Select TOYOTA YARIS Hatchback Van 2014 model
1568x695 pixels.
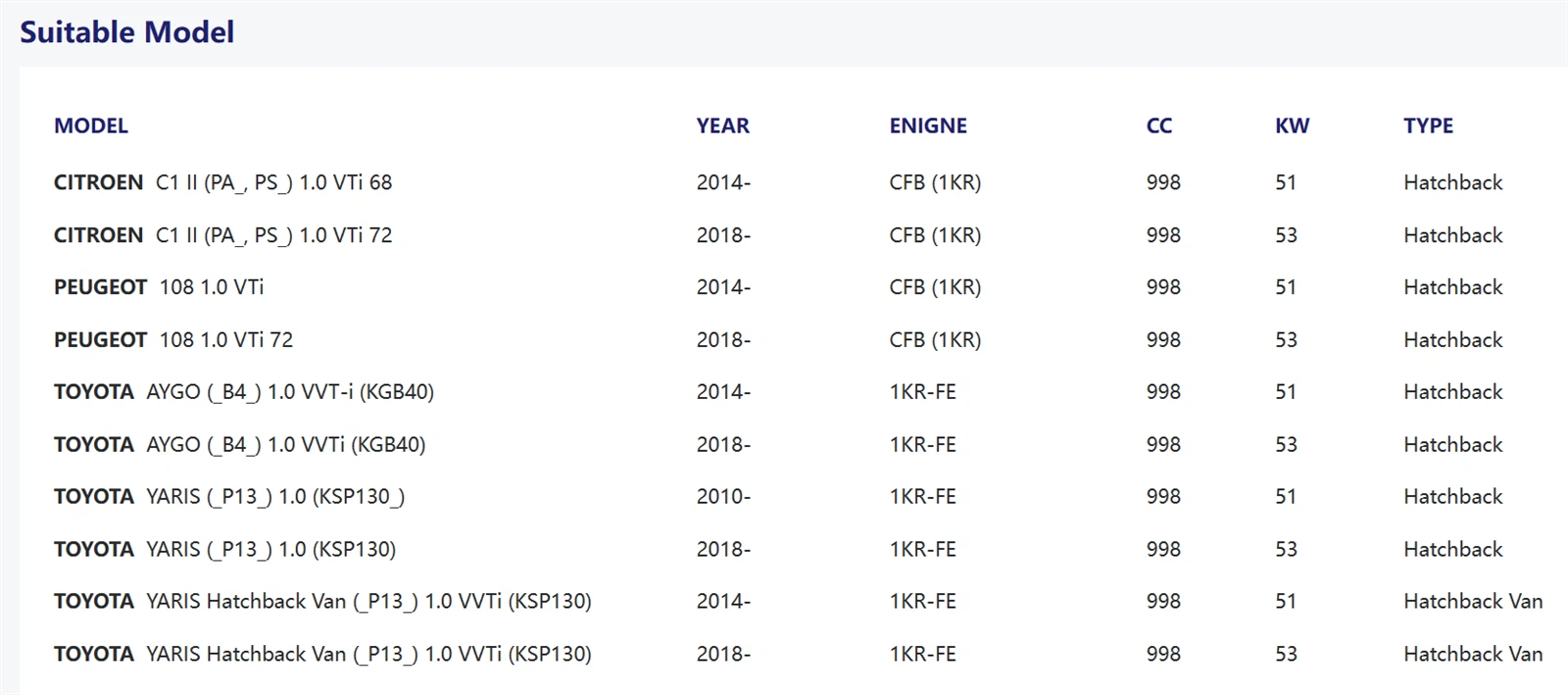click(x=322, y=602)
